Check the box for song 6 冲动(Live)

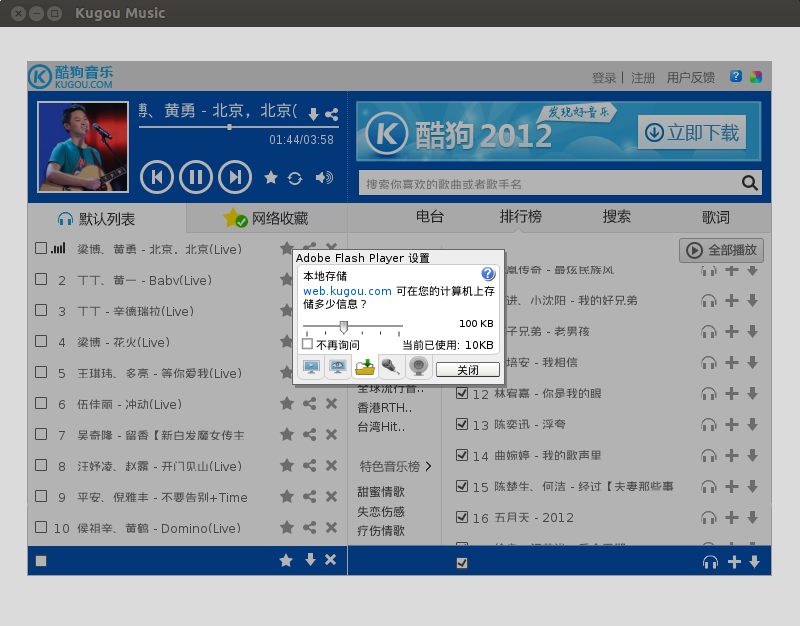click(x=41, y=403)
